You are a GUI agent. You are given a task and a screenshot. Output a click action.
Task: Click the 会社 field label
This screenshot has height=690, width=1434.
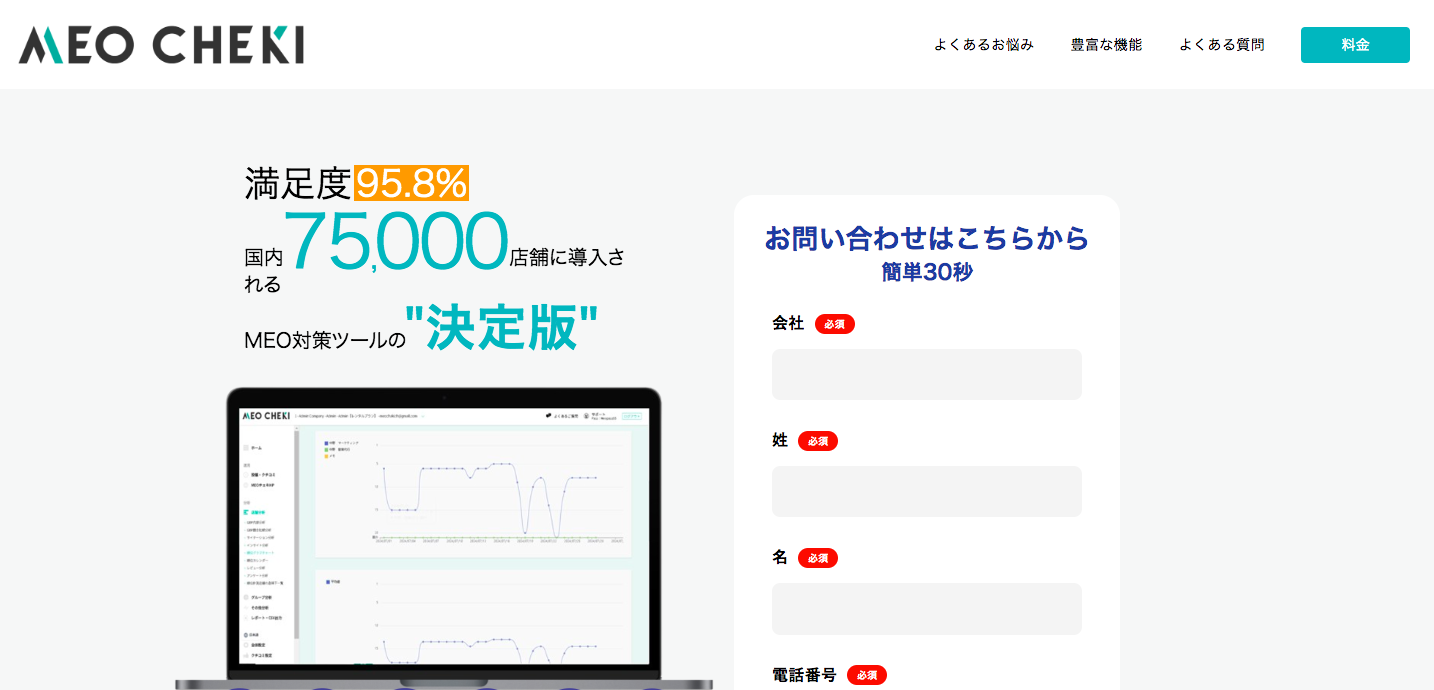tap(788, 323)
